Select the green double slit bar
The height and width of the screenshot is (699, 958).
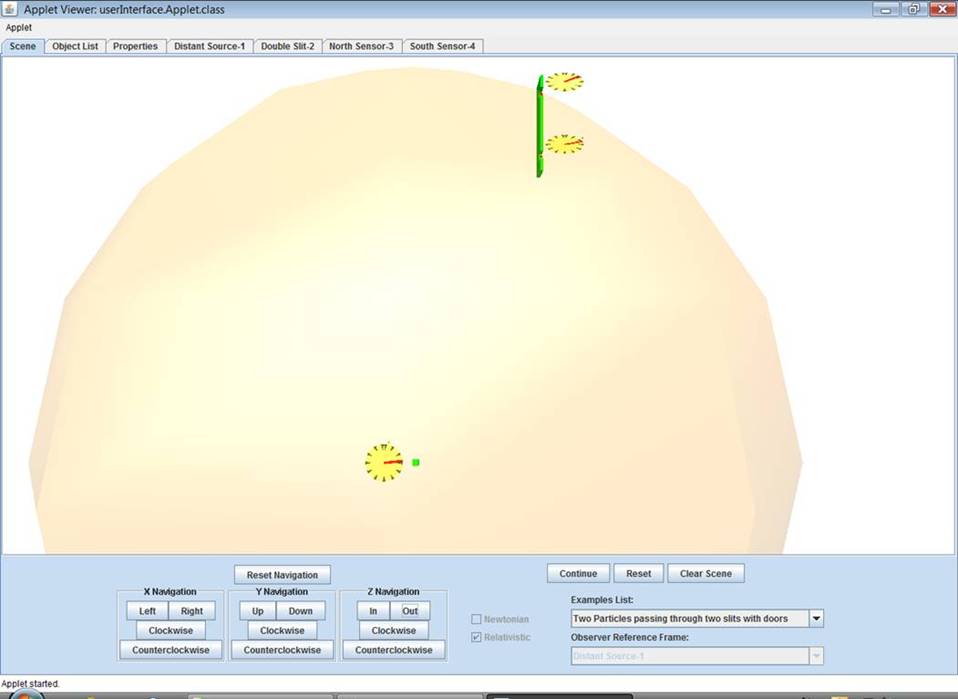(x=539, y=125)
